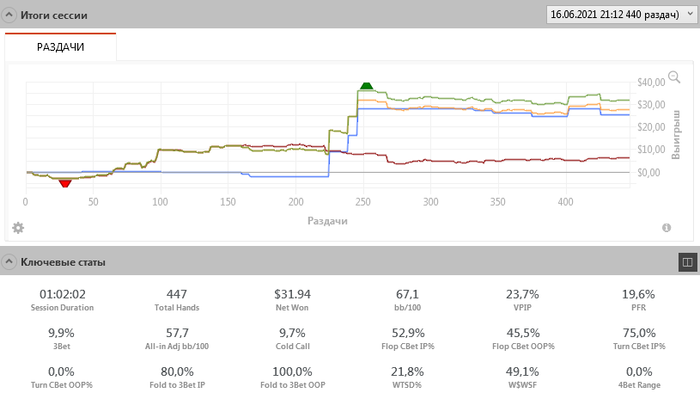Click the Выигрыш axis label
Viewport: 700px width, 399px height.
[676, 134]
